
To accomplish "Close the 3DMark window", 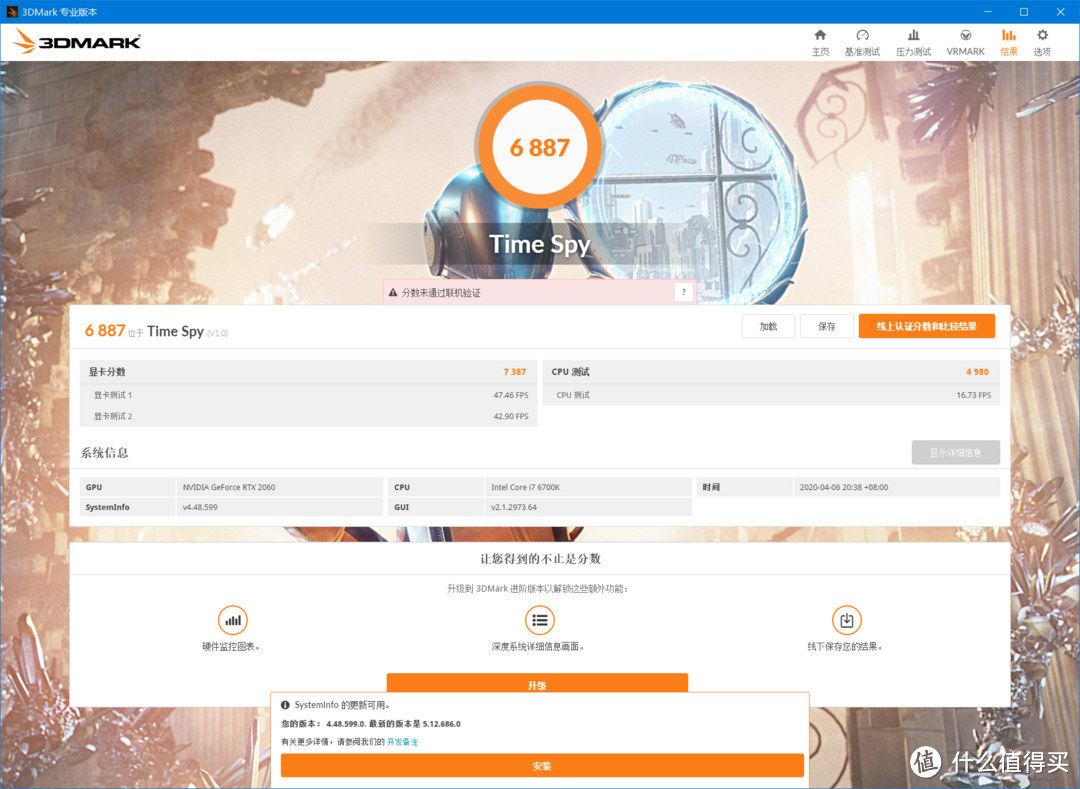I will (x=1061, y=12).
